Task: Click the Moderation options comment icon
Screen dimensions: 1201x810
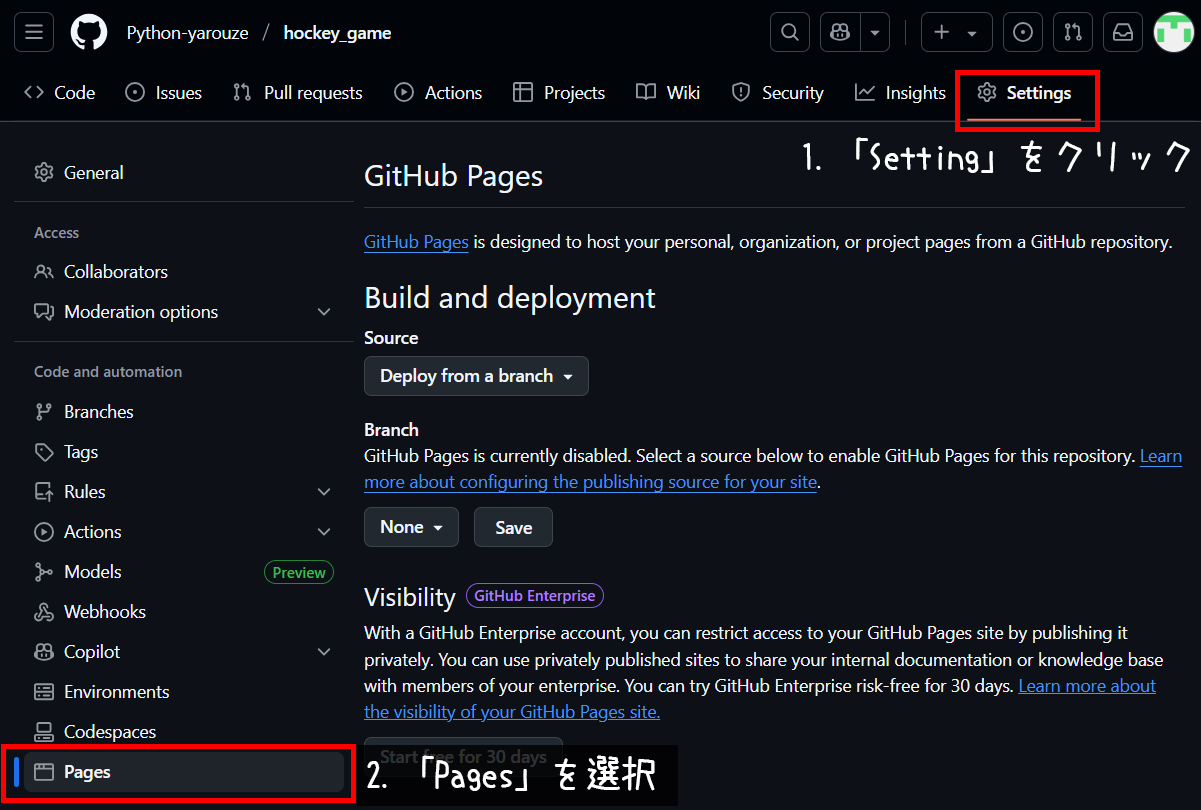Action: (44, 312)
